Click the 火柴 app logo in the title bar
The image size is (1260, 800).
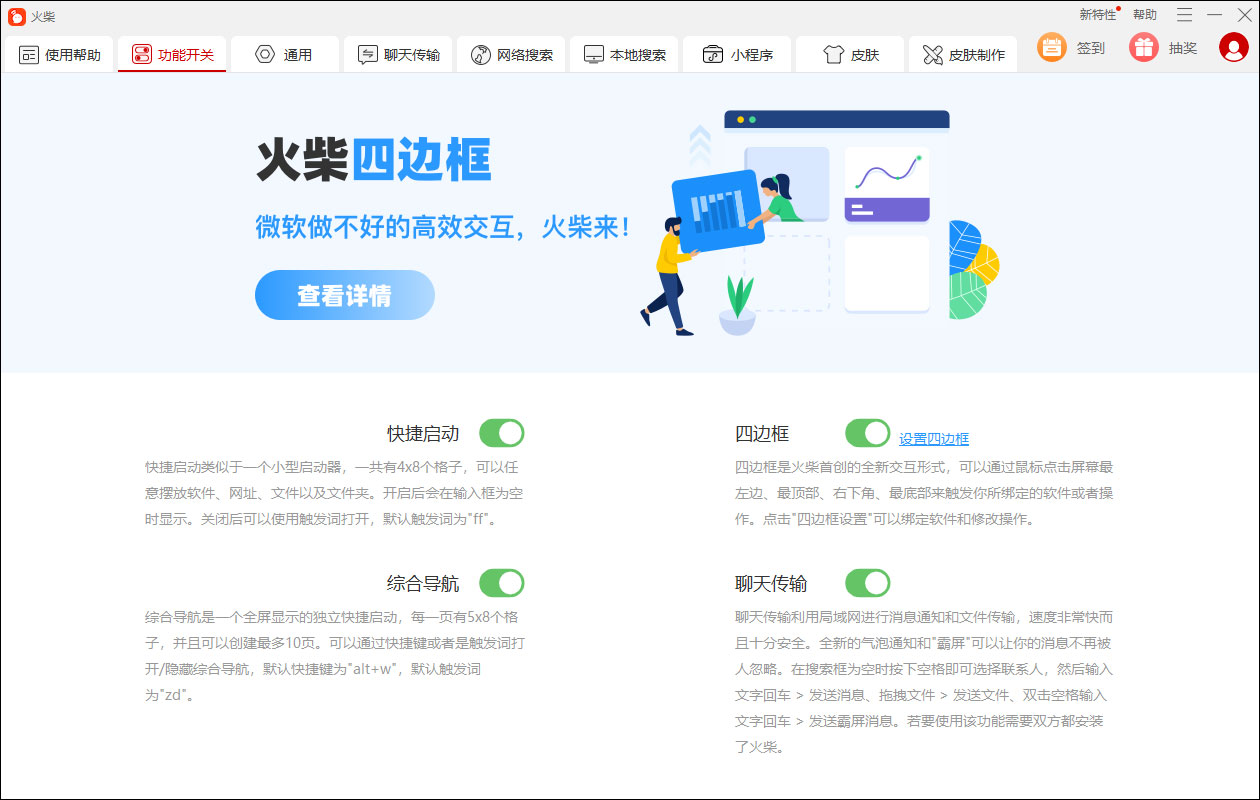tap(16, 16)
